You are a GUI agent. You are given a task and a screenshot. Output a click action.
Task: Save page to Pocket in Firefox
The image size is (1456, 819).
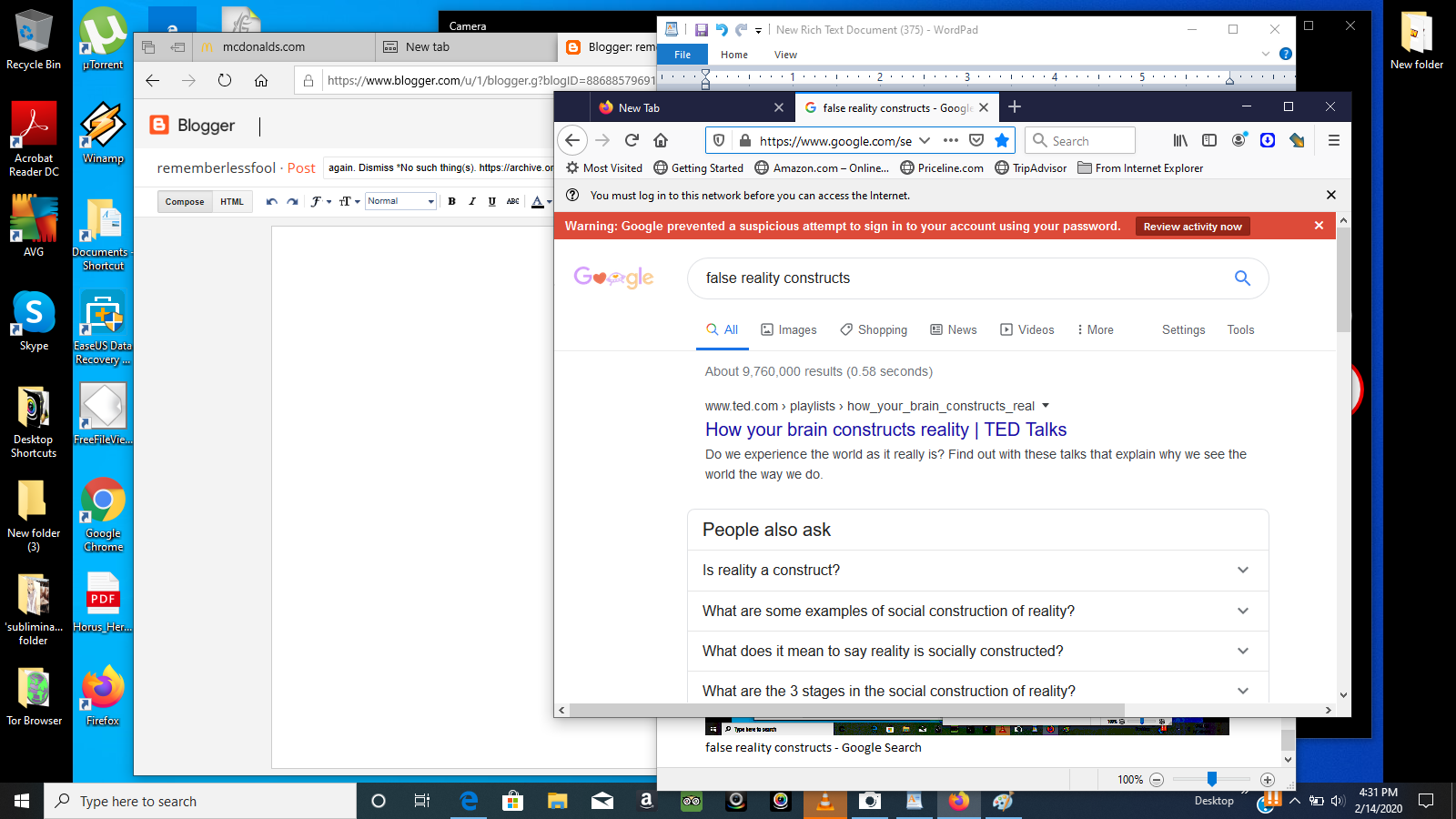tap(976, 140)
